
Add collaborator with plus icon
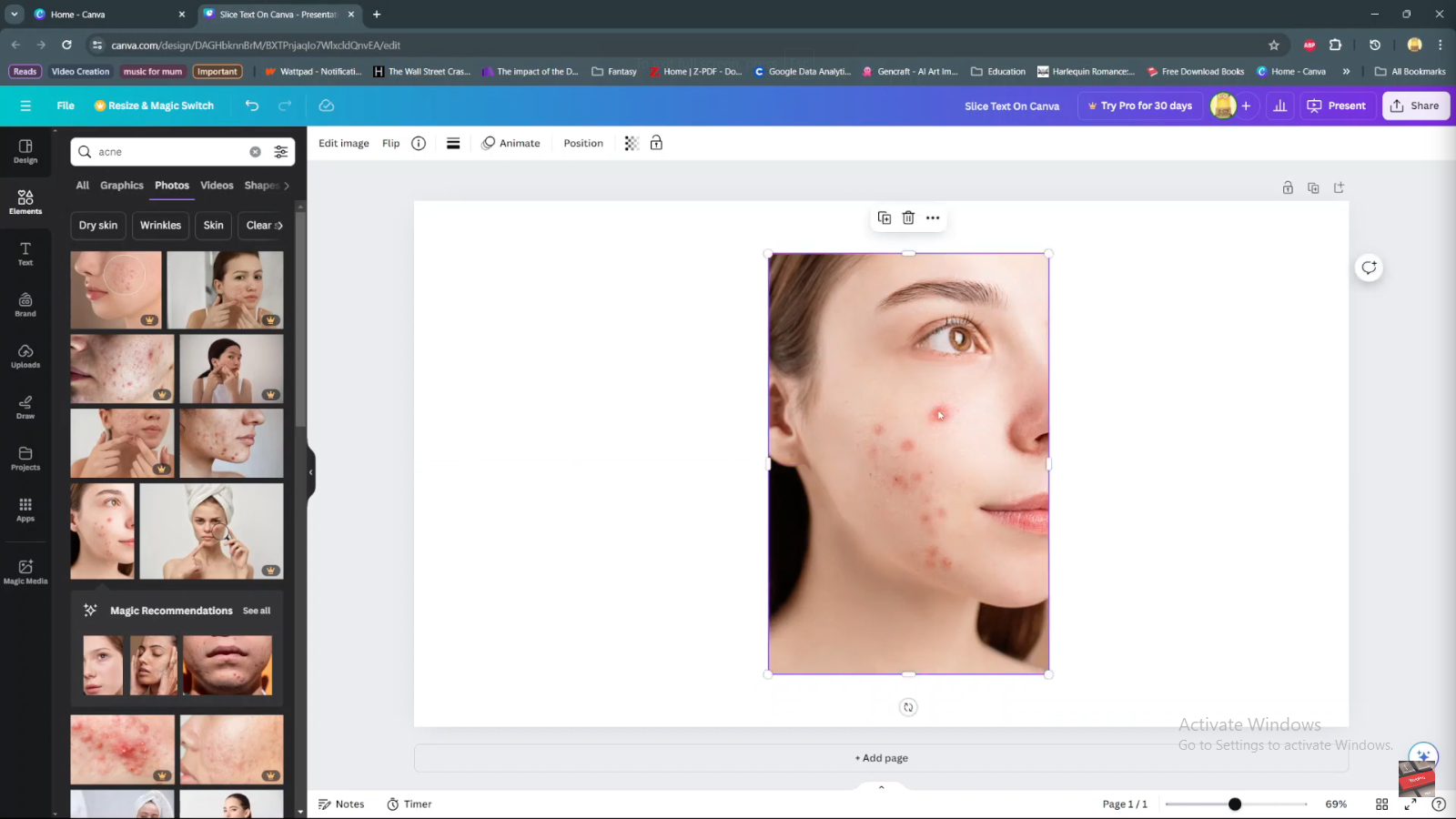[1246, 106]
